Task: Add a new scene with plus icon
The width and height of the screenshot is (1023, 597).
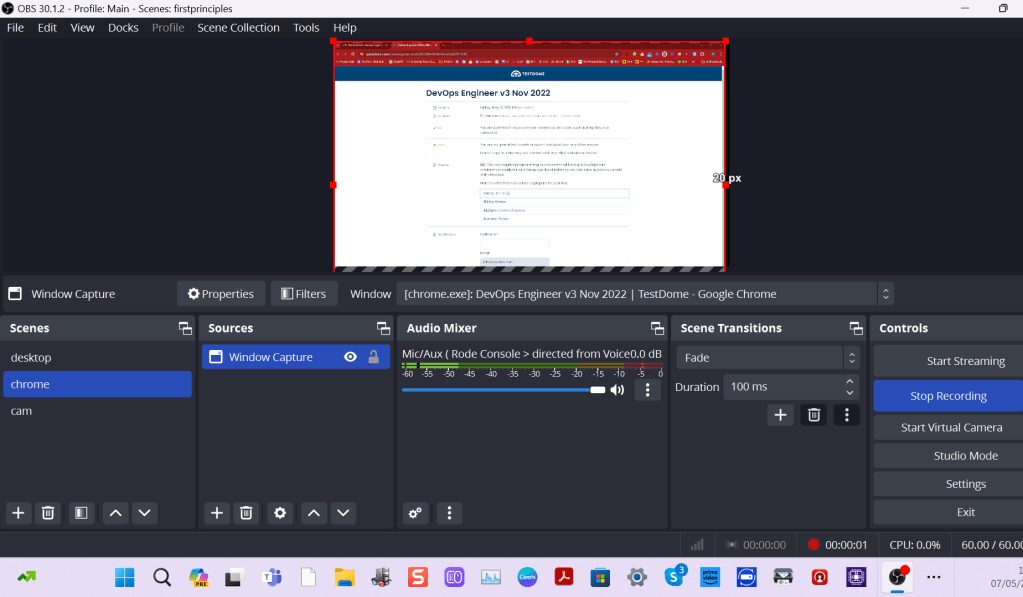Action: [18, 513]
